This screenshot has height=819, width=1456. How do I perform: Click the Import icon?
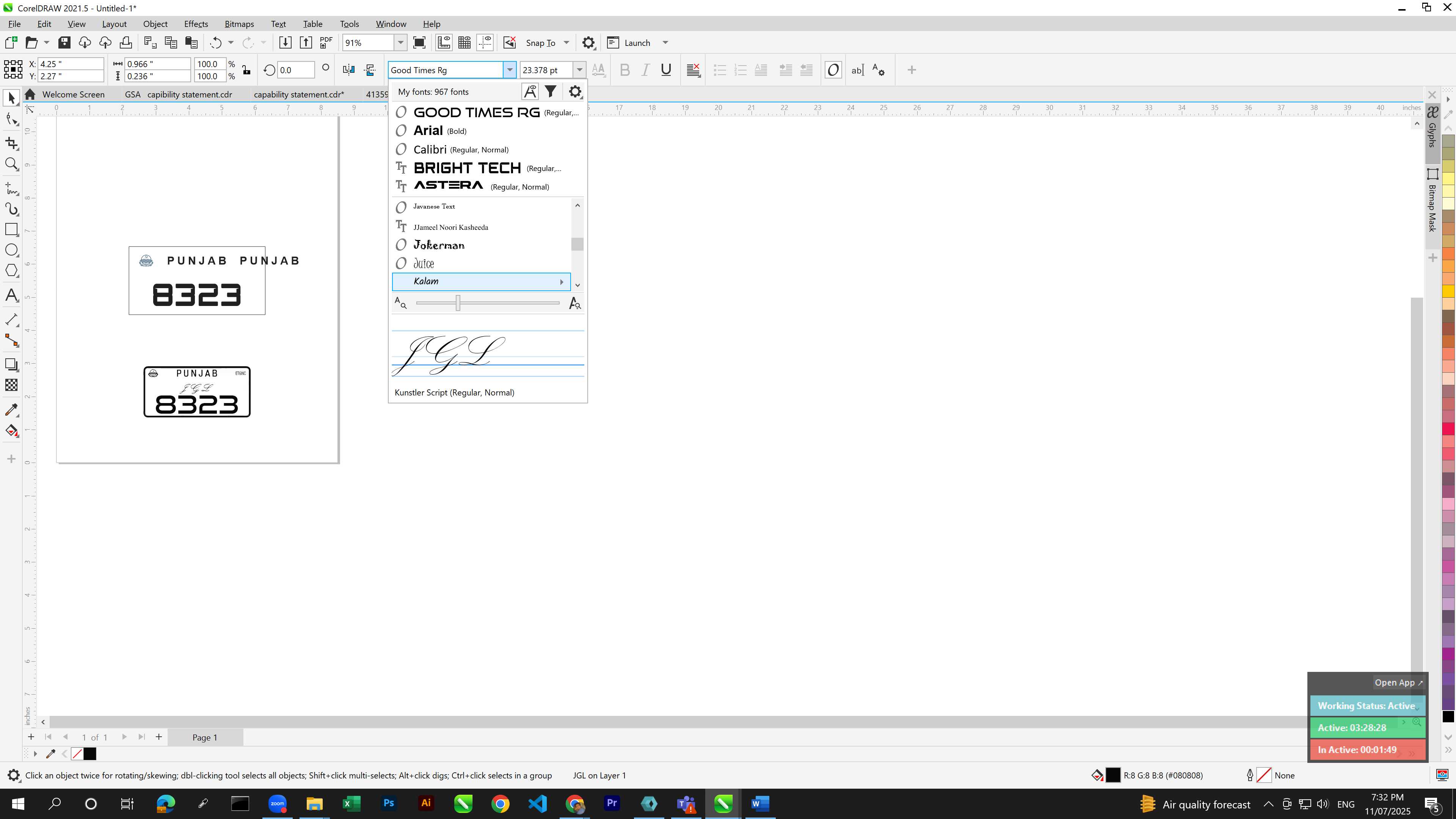pos(286,42)
